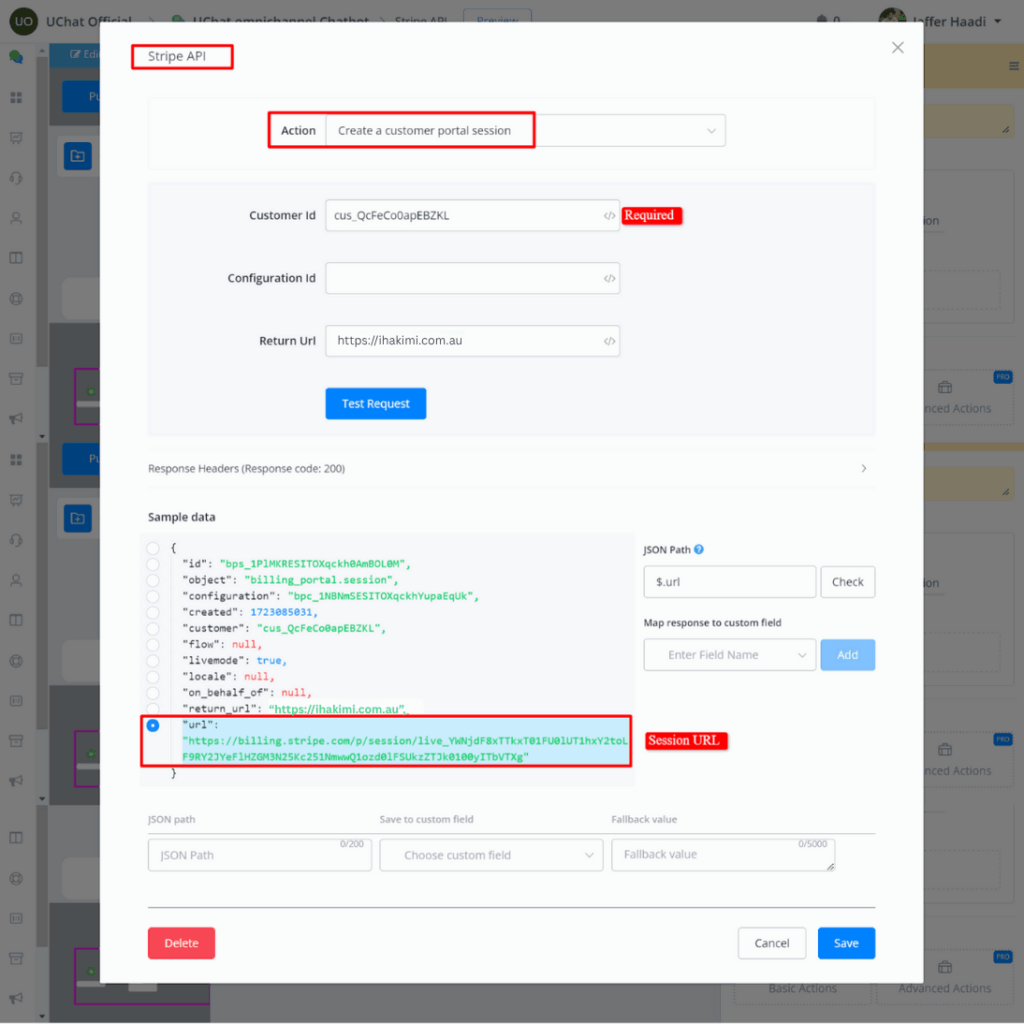The image size is (1024, 1024).
Task: Click the Test Request button
Action: (375, 404)
